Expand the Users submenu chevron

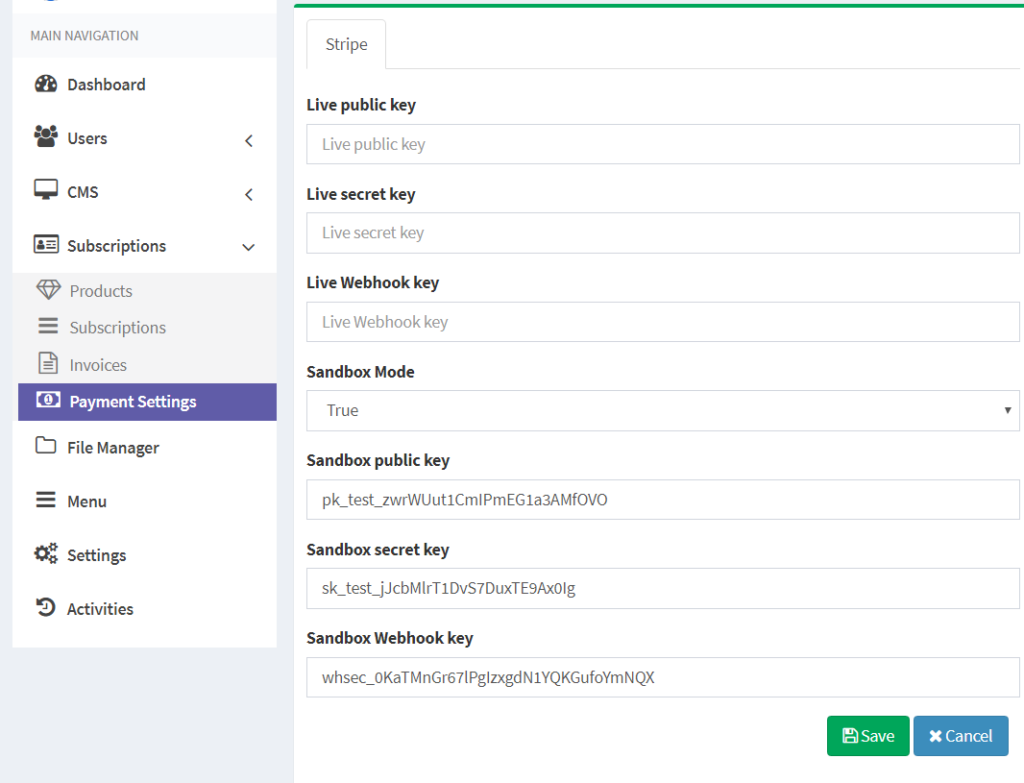pyautogui.click(x=249, y=140)
